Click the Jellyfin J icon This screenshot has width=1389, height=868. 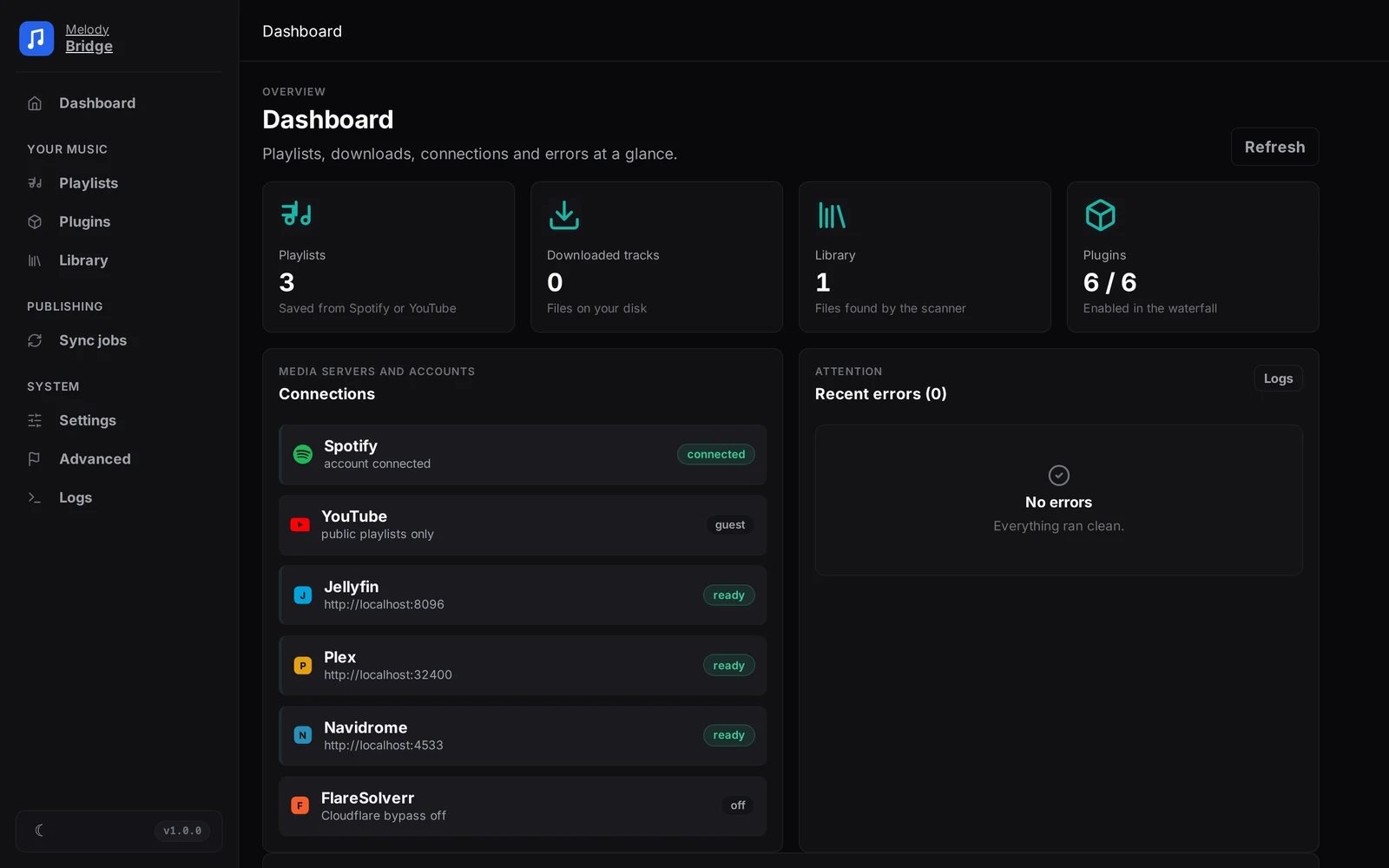click(303, 595)
